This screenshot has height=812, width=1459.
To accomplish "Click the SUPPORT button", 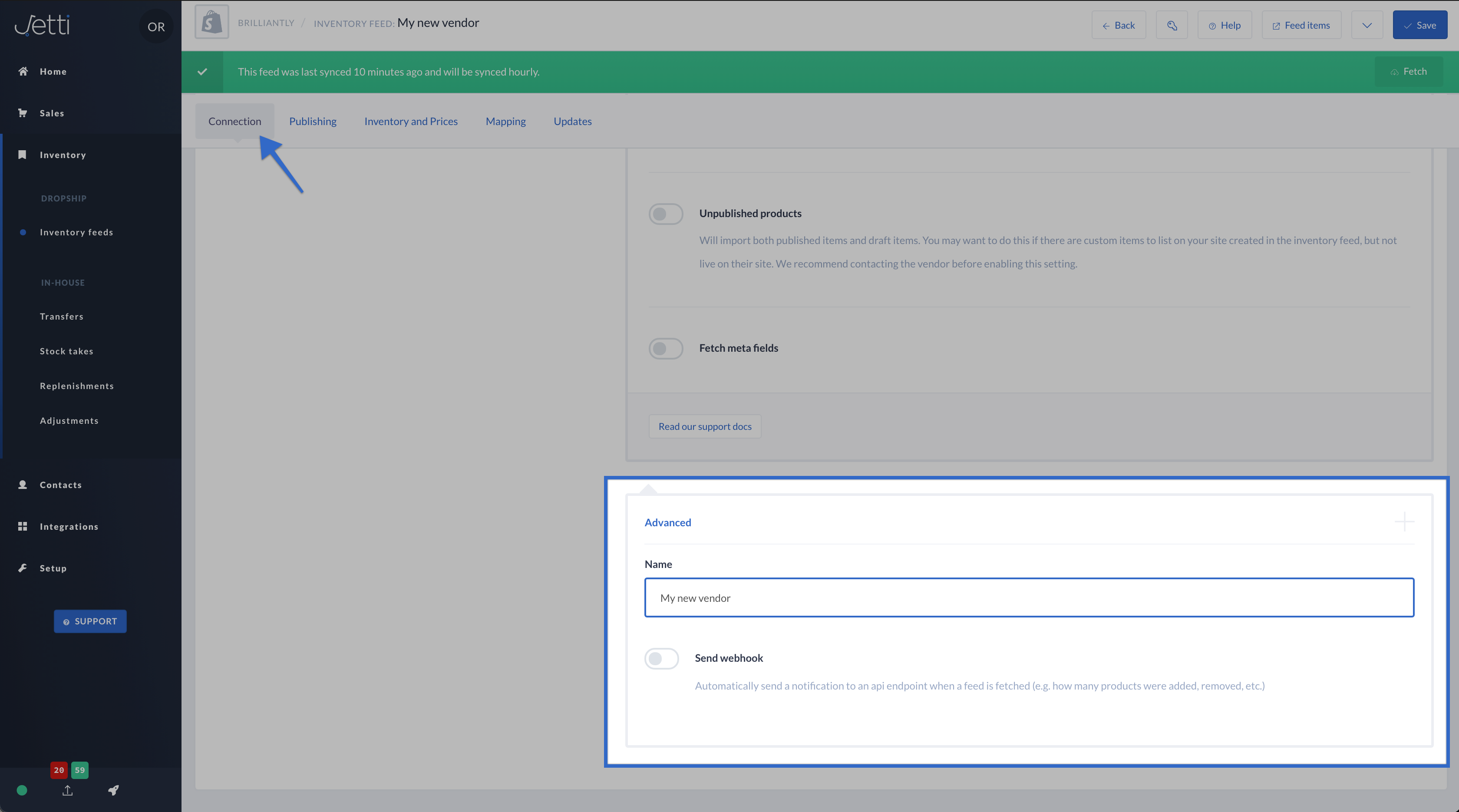I will pyautogui.click(x=90, y=621).
